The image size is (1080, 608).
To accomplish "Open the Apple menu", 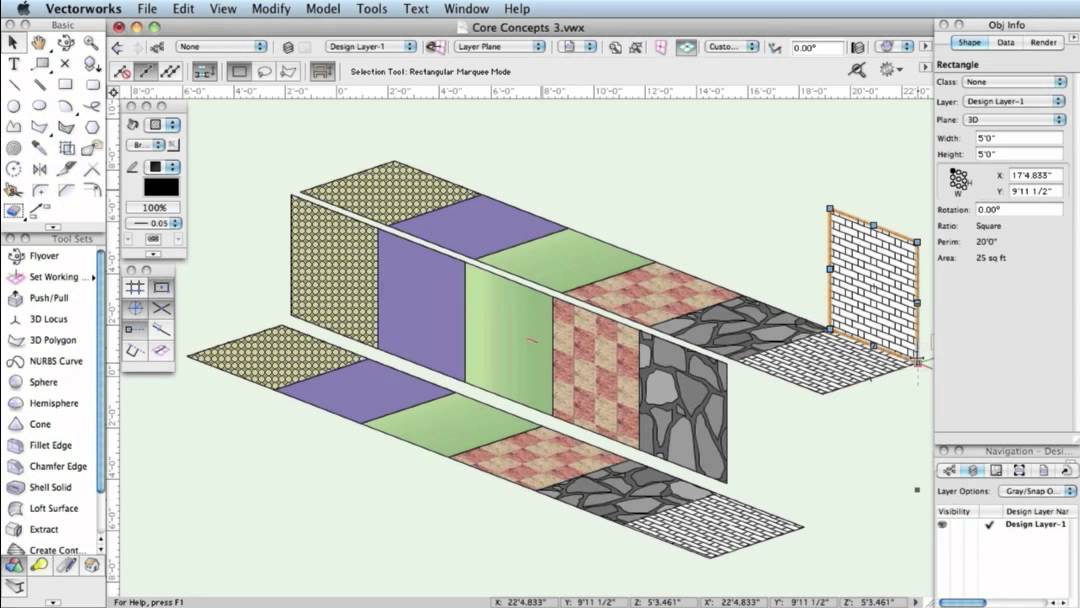I will coord(23,9).
